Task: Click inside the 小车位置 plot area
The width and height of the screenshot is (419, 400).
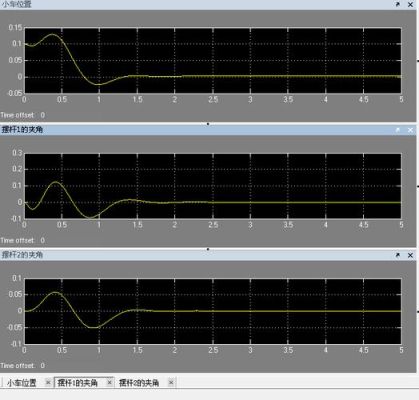Action: [213, 60]
